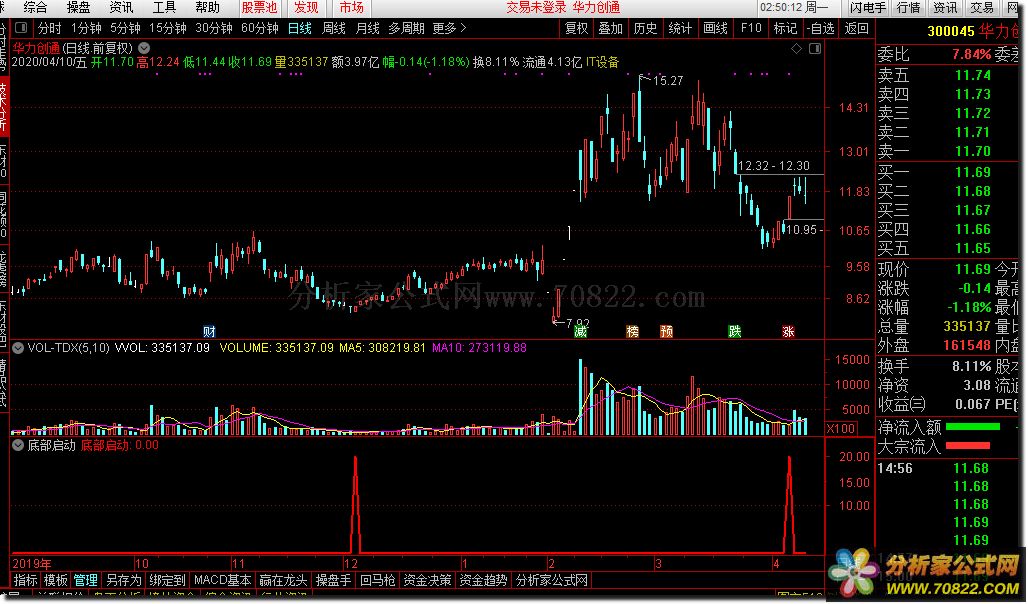Select the 资金趋势 template
Image resolution: width=1028 pixels, height=604 pixels.
(x=483, y=580)
